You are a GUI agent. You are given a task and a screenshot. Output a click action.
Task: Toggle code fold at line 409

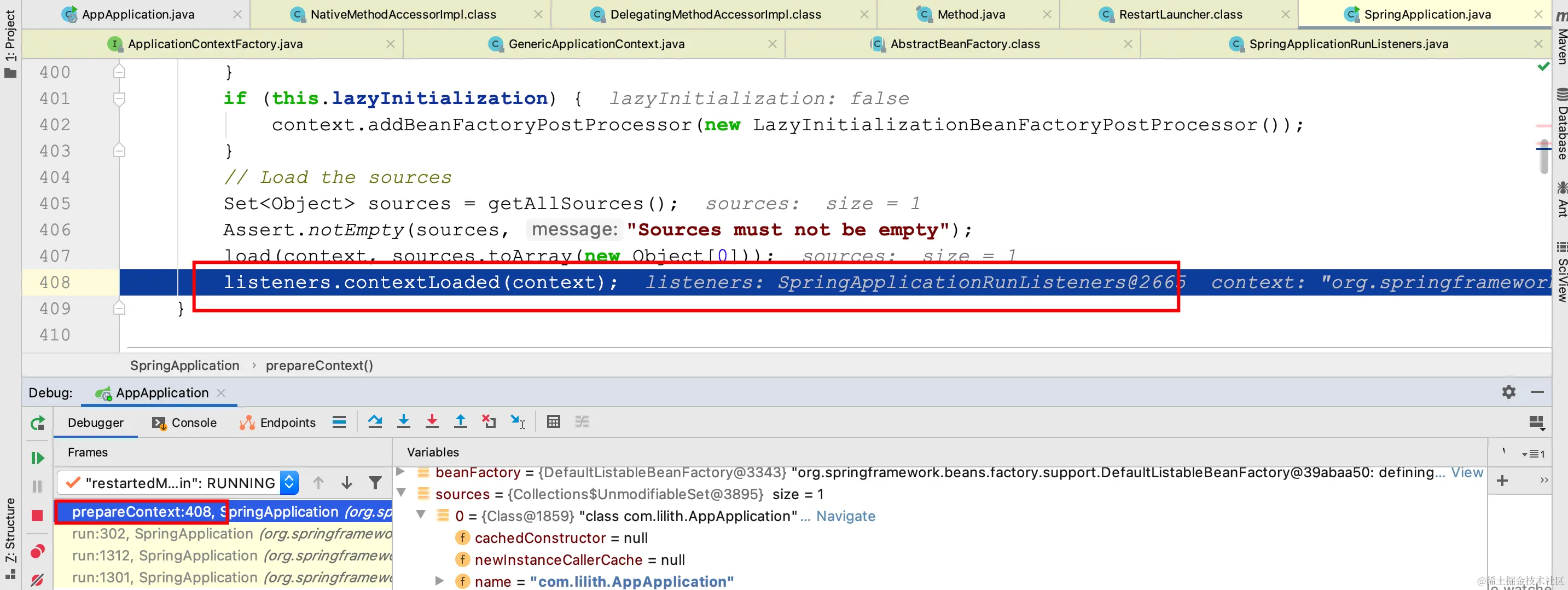click(119, 309)
